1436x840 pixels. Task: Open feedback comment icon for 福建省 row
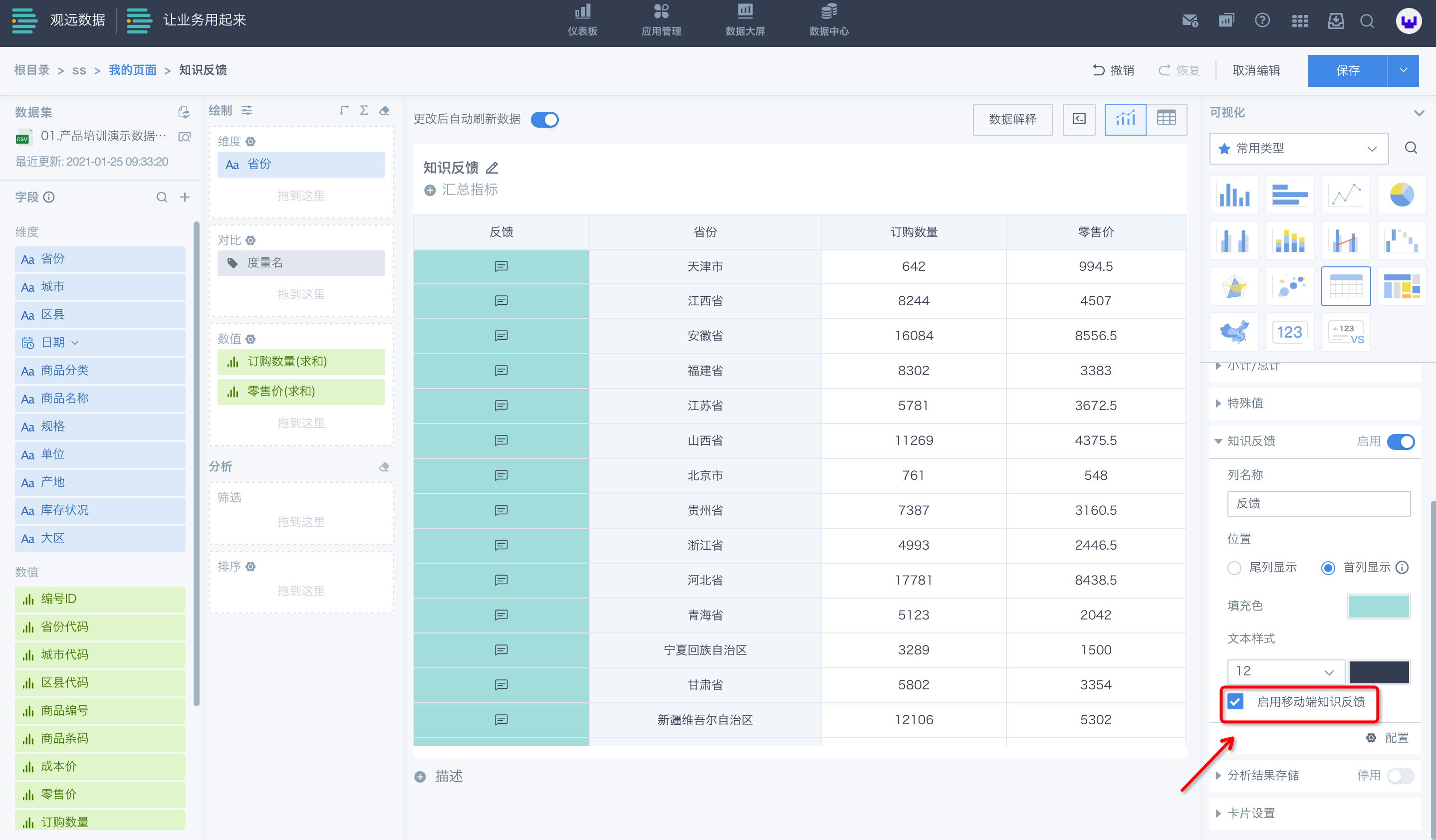pyautogui.click(x=501, y=371)
